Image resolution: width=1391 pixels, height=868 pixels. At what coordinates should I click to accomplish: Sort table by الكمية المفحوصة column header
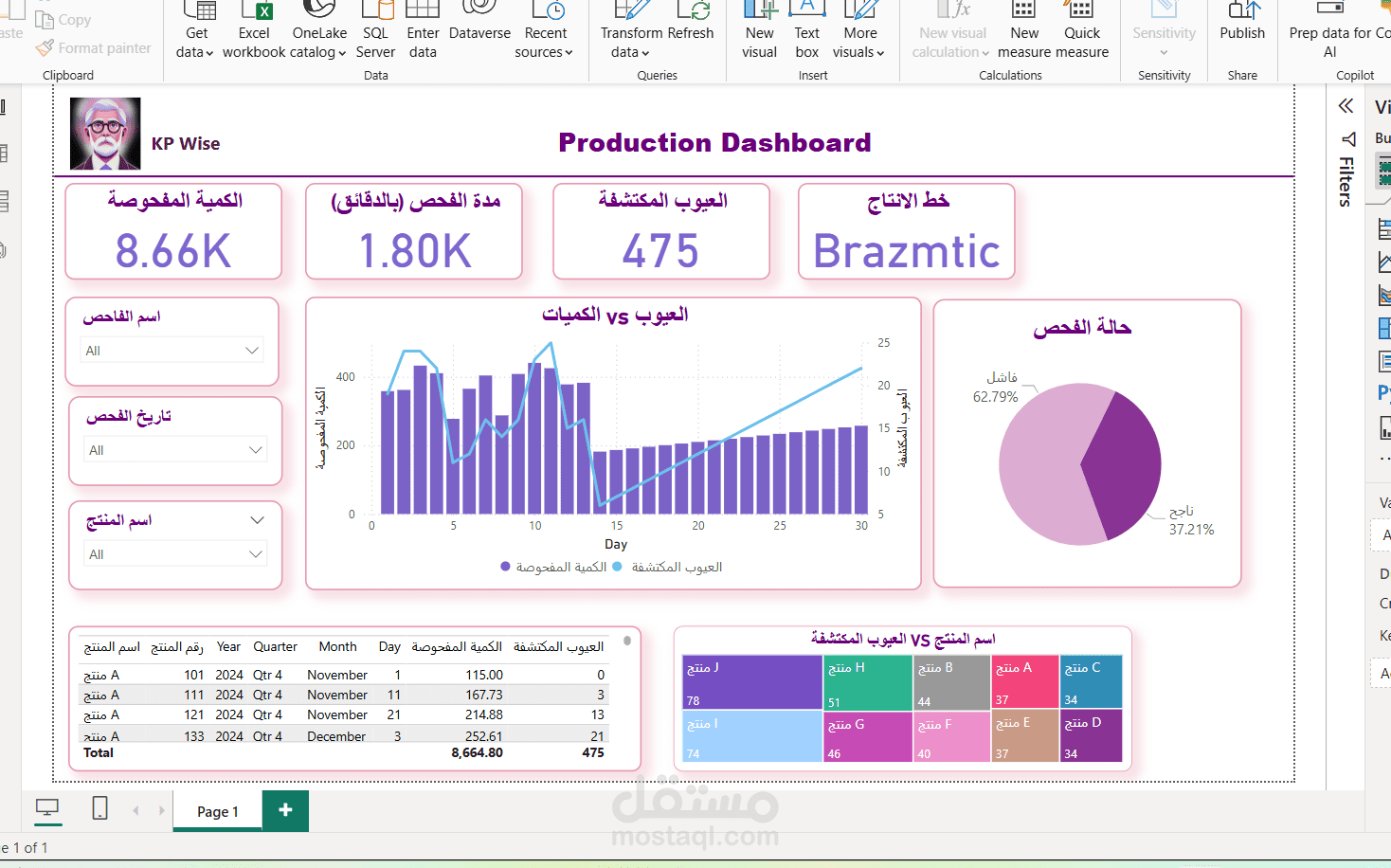(457, 647)
